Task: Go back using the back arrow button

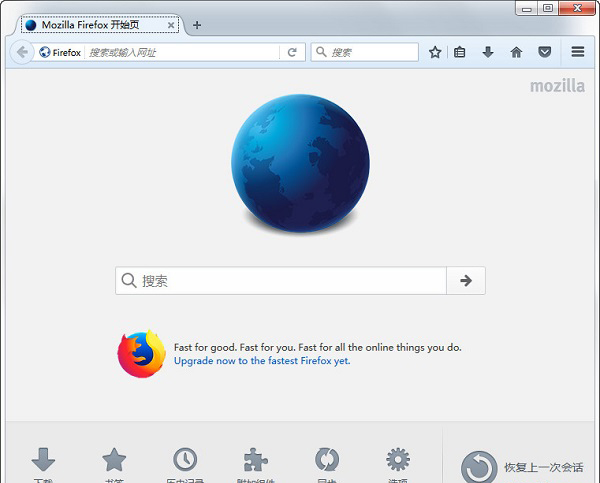Action: 22,52
